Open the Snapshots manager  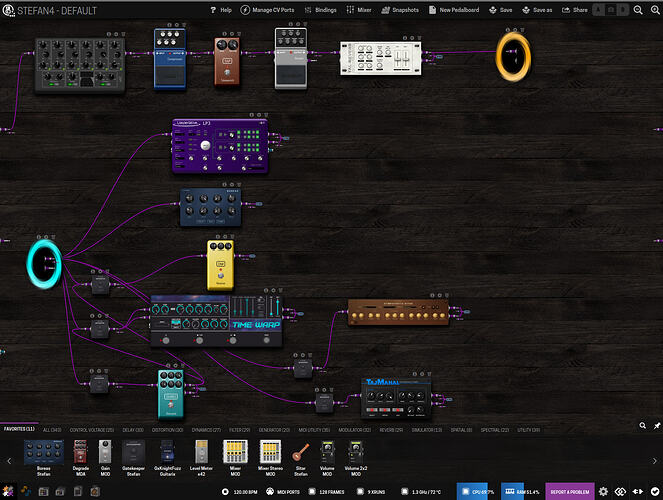pos(400,10)
